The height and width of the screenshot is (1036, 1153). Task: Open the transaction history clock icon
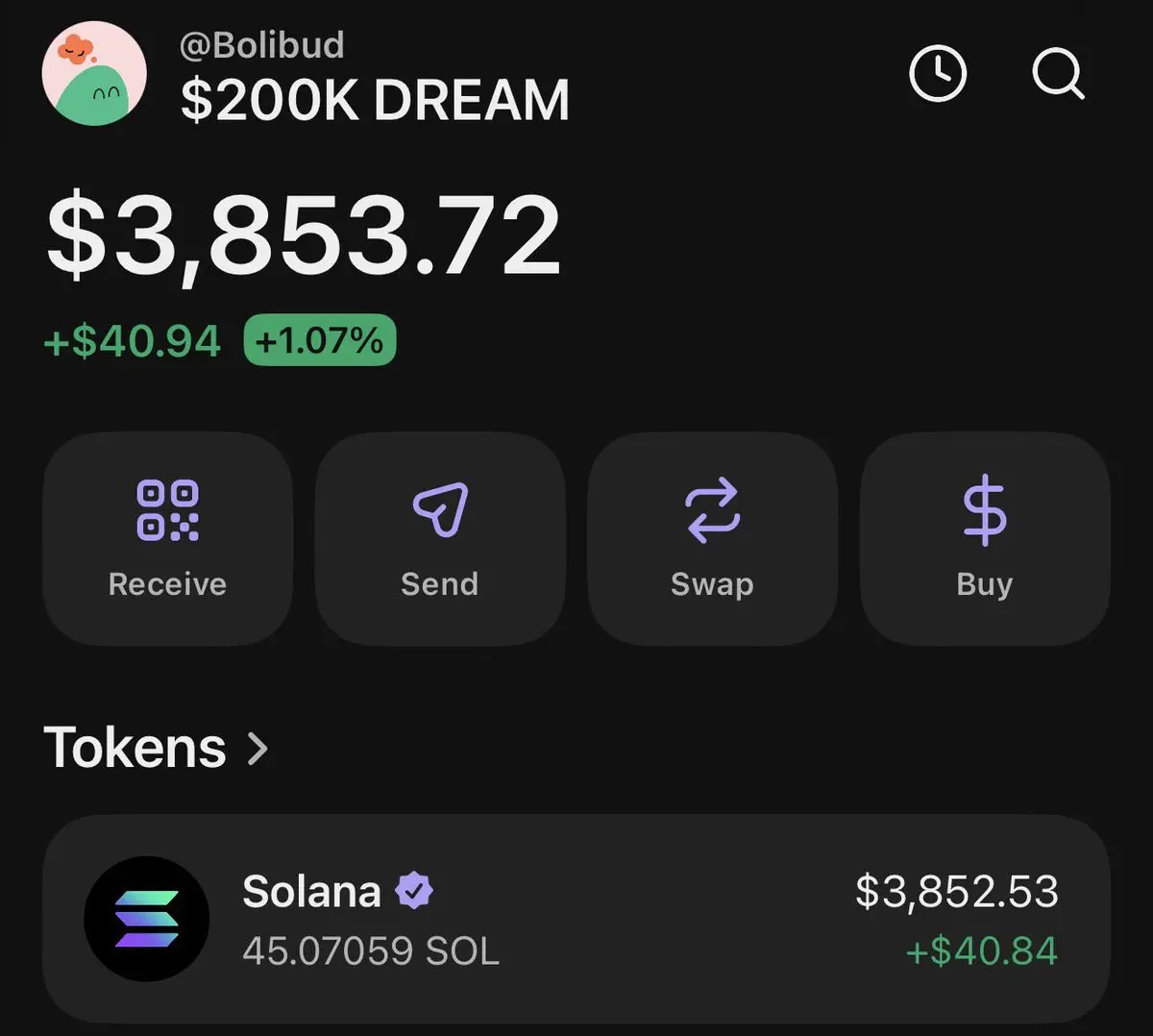click(938, 73)
